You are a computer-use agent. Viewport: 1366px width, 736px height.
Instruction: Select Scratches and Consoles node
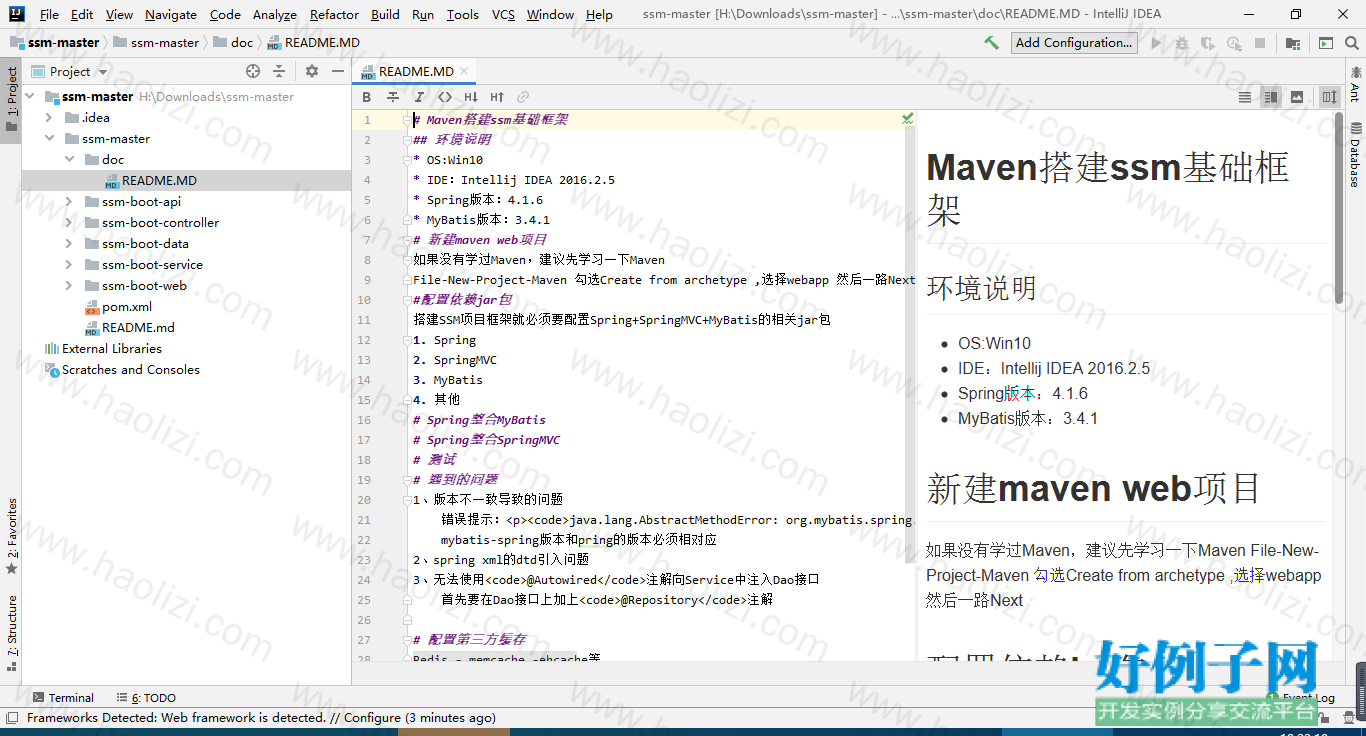pos(122,370)
